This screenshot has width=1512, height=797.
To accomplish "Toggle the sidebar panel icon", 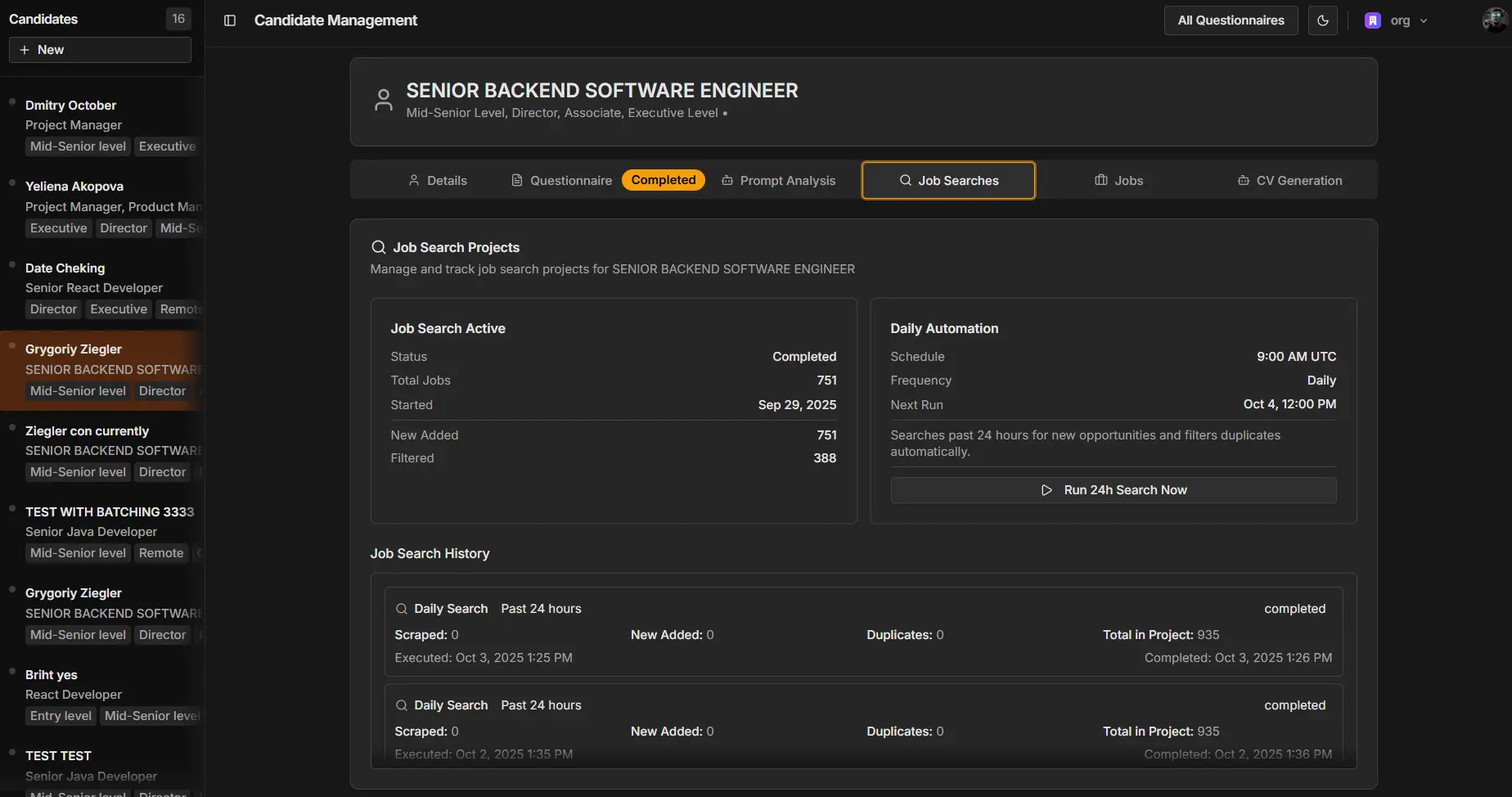I will click(230, 20).
